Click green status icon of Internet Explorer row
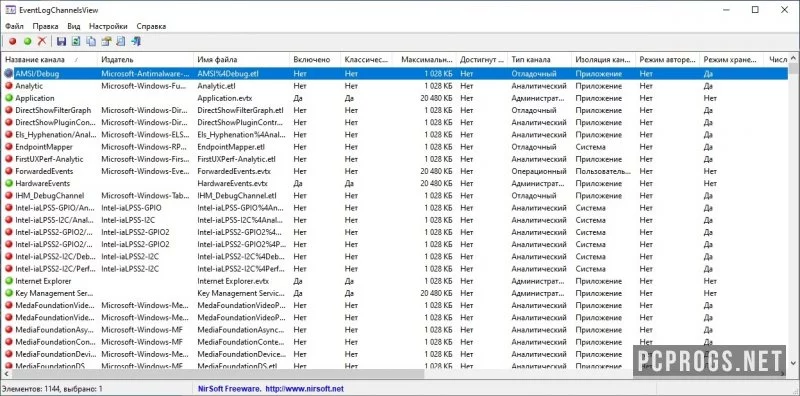 point(8,281)
